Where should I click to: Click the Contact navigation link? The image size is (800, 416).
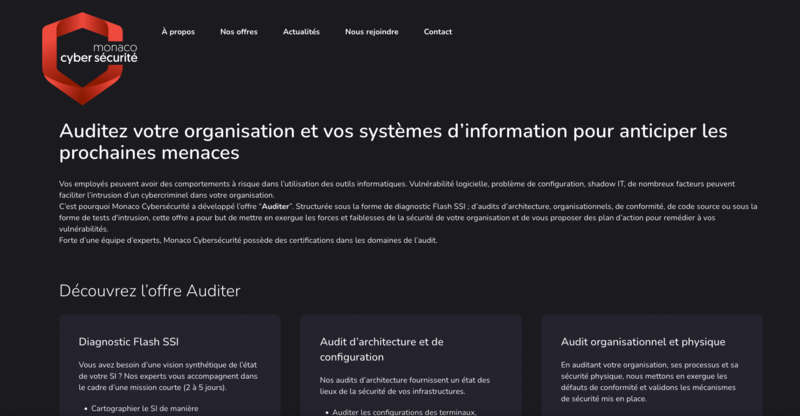437,32
